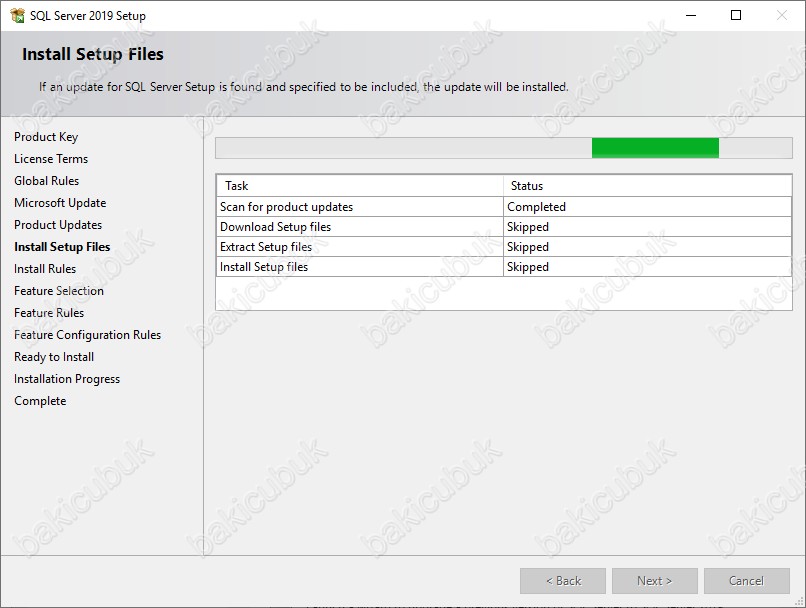Close the SQL Server 2019 Setup window

(782, 15)
